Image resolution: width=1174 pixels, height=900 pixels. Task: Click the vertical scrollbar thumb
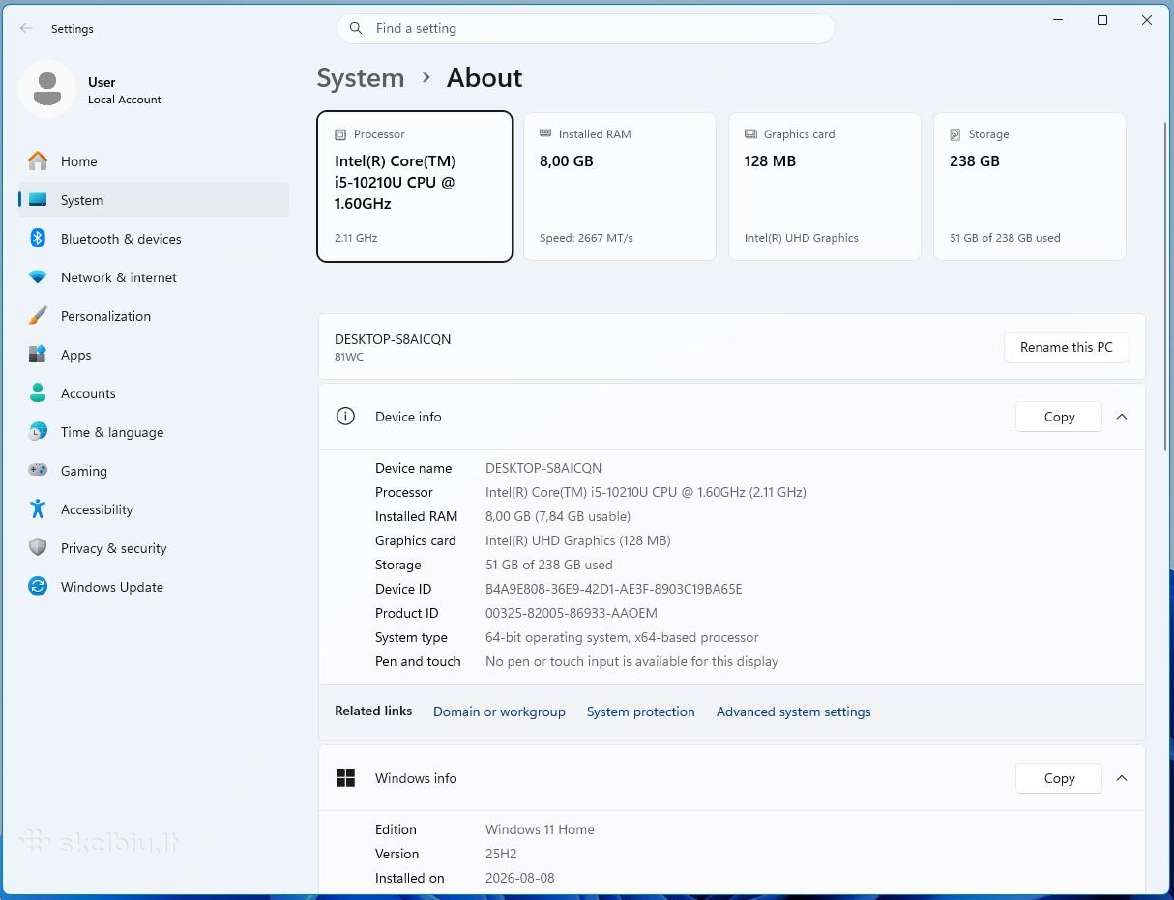[x=1165, y=286]
